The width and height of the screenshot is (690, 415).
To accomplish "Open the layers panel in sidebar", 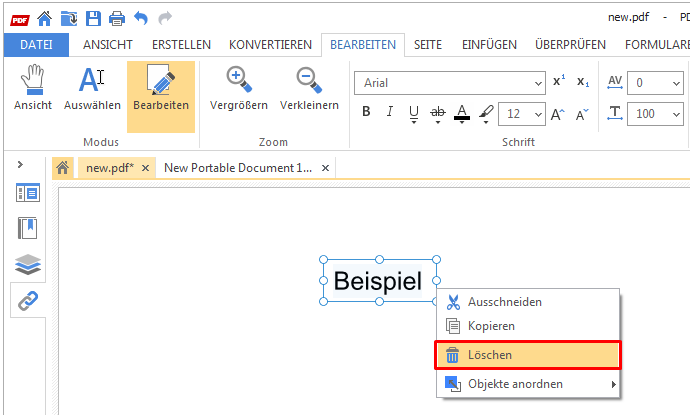I will coord(27,265).
